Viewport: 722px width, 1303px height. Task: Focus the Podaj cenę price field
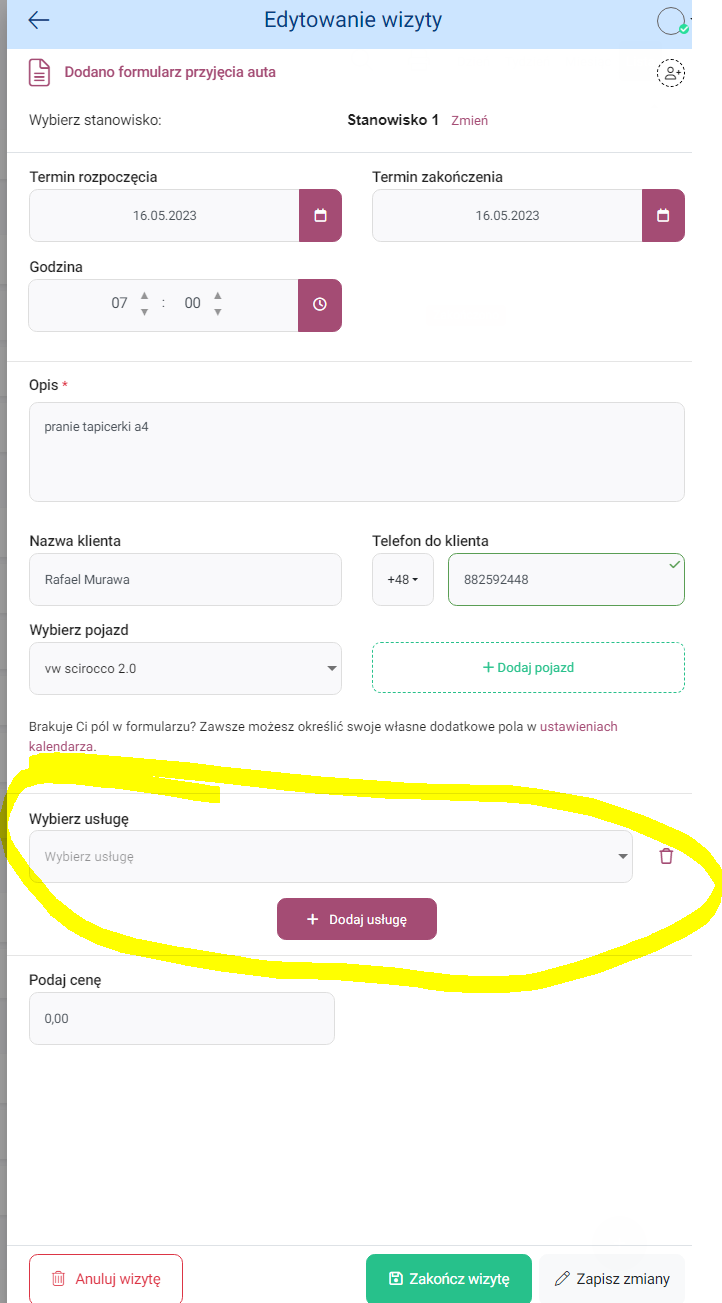click(x=182, y=1018)
